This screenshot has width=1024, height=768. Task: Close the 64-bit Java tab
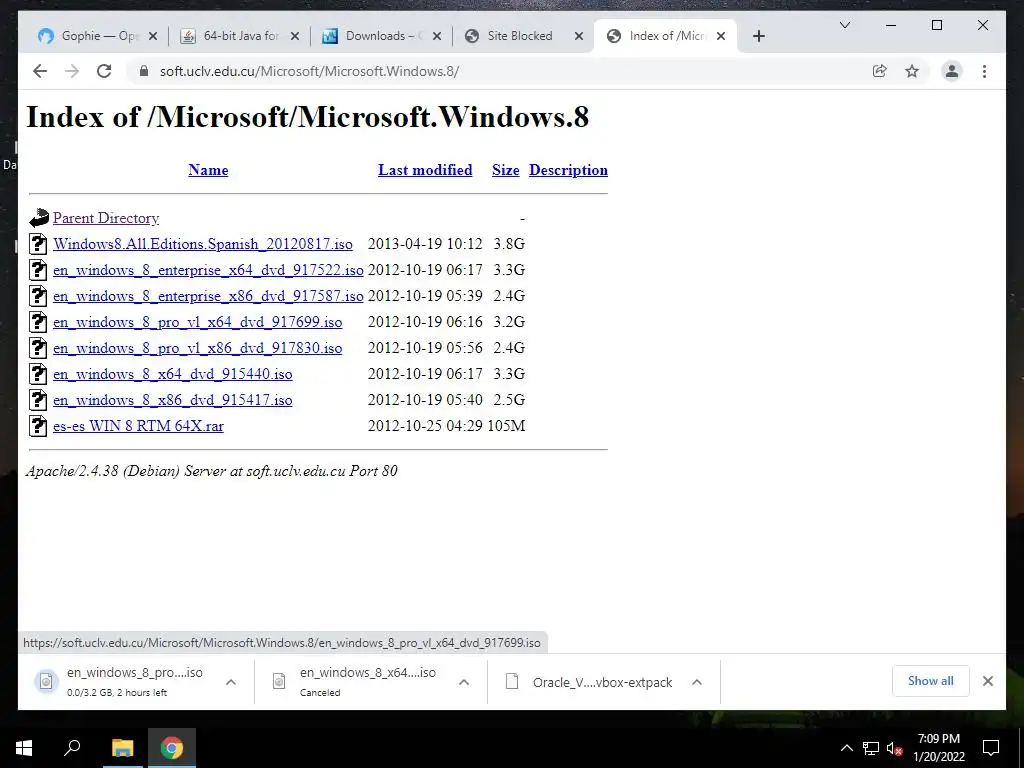(x=295, y=36)
